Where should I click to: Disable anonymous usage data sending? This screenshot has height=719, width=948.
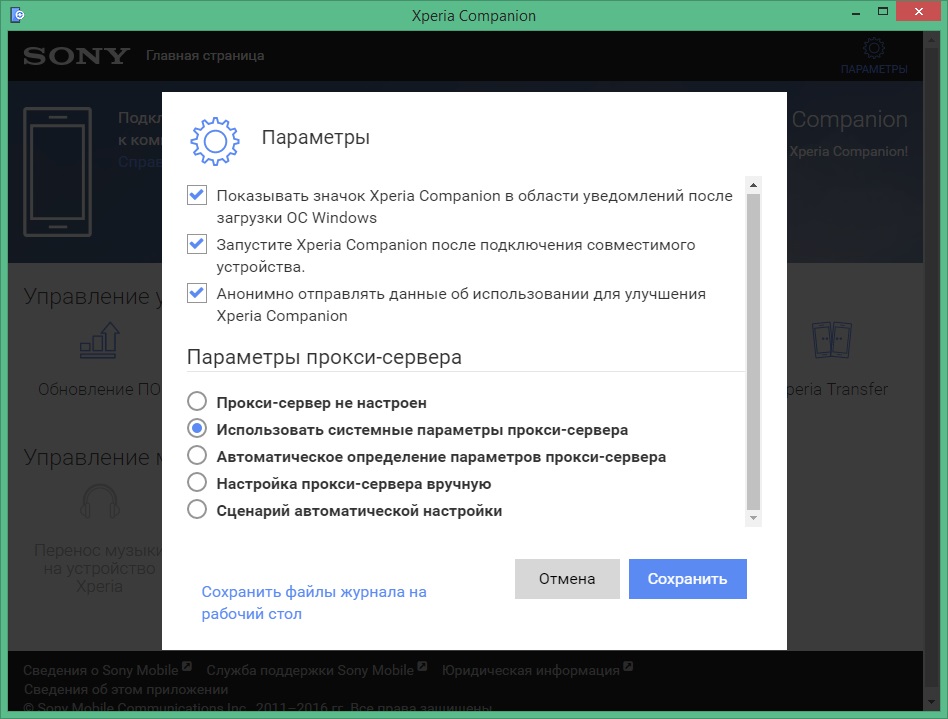196,293
